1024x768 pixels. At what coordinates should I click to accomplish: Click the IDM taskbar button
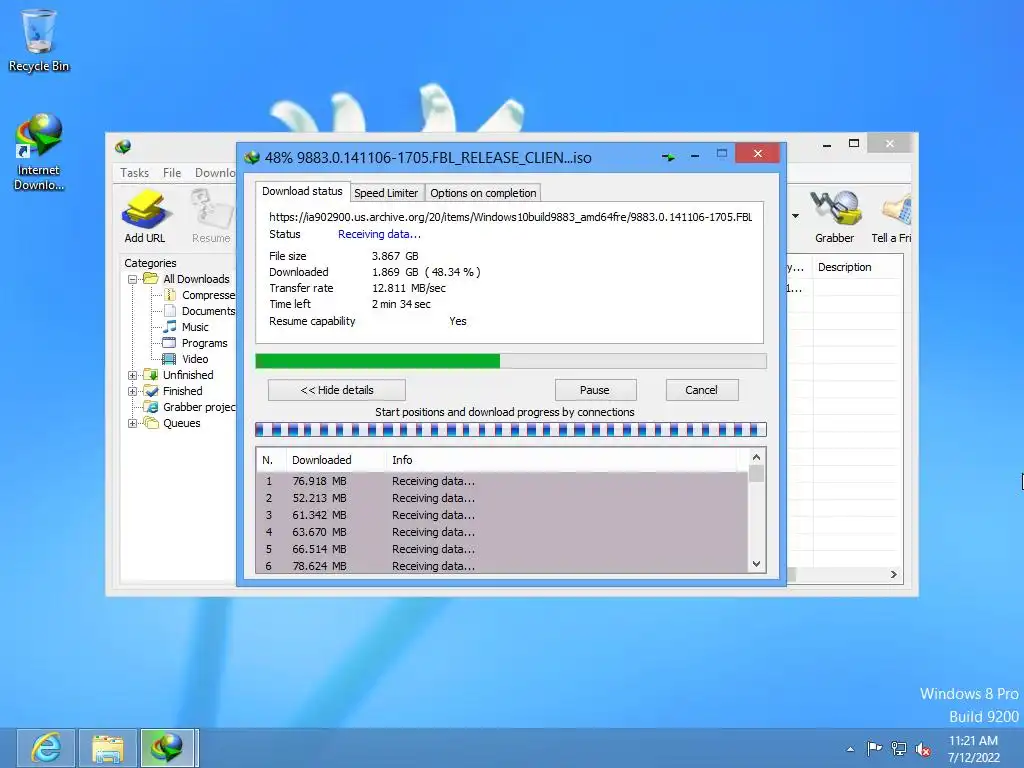click(168, 748)
